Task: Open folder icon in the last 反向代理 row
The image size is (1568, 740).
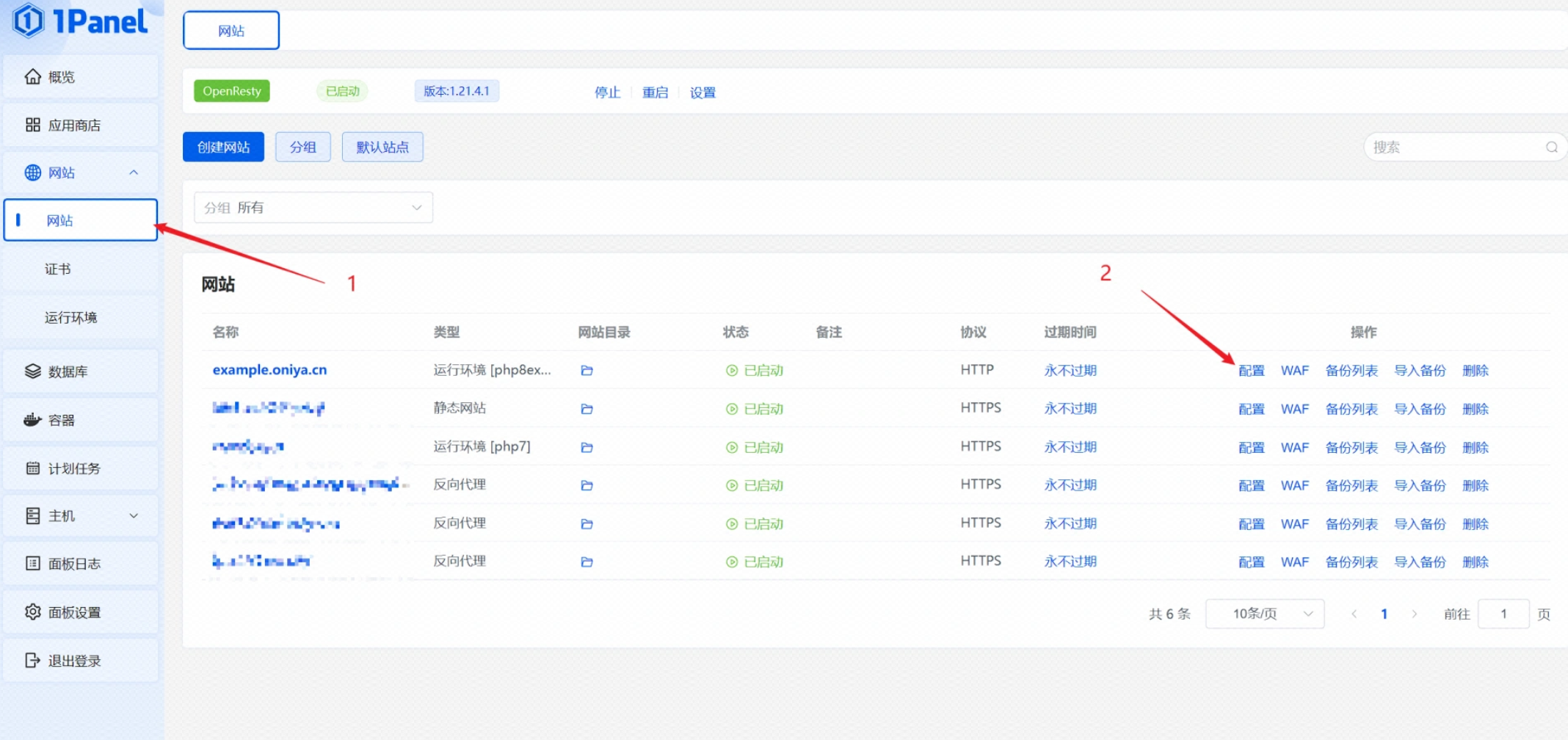Action: point(587,562)
